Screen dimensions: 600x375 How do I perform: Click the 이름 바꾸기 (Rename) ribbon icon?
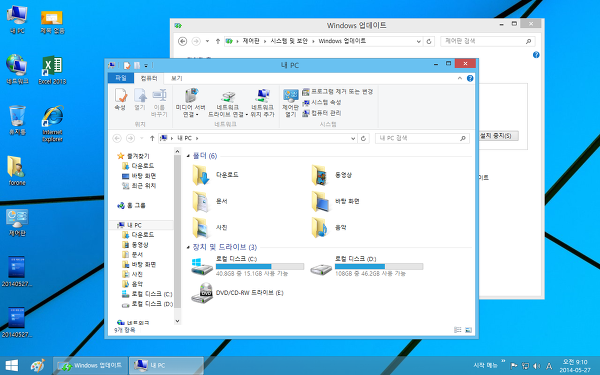(x=159, y=103)
